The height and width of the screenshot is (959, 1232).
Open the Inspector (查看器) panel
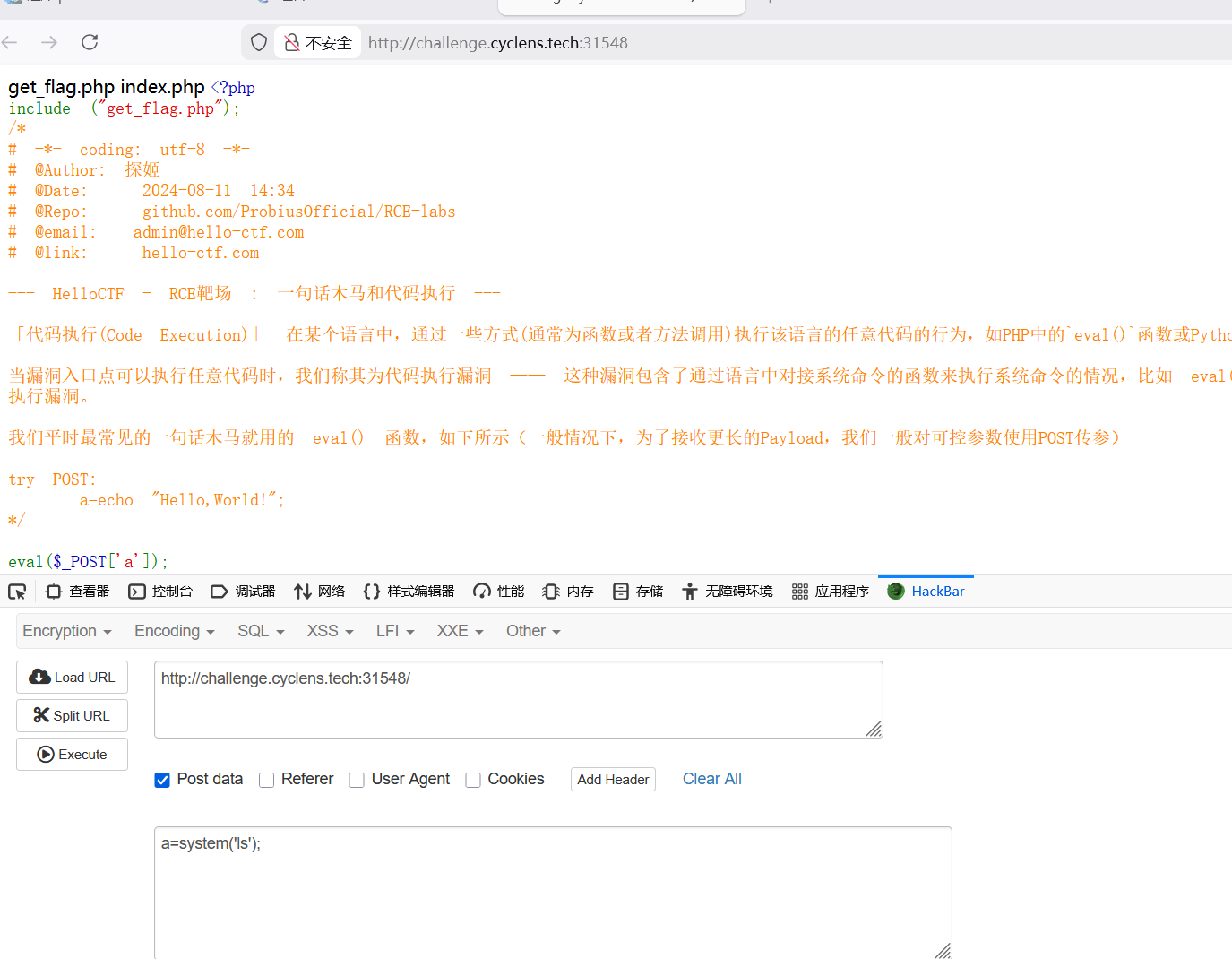(78, 592)
